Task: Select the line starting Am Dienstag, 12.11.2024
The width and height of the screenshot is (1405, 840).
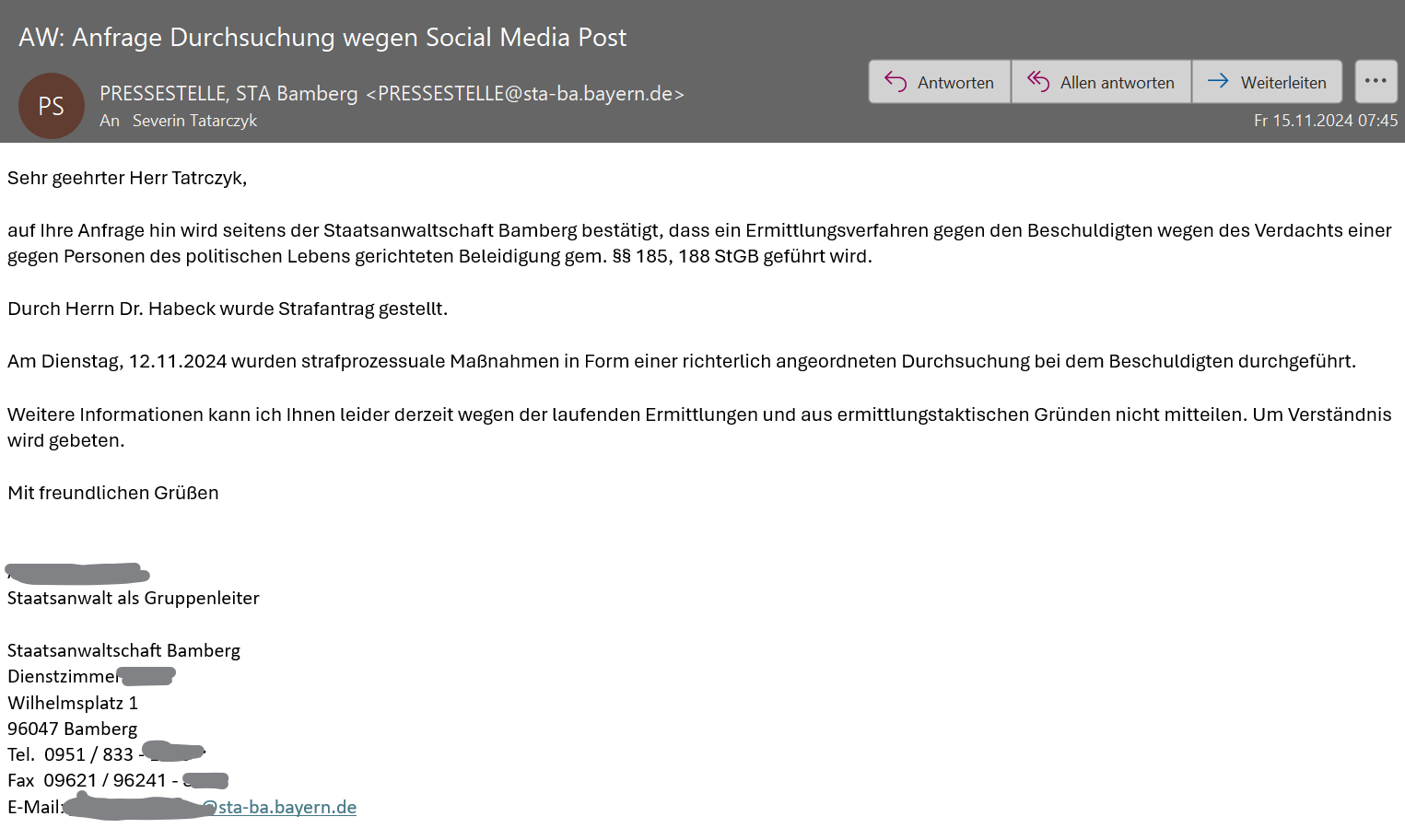Action: [682, 361]
